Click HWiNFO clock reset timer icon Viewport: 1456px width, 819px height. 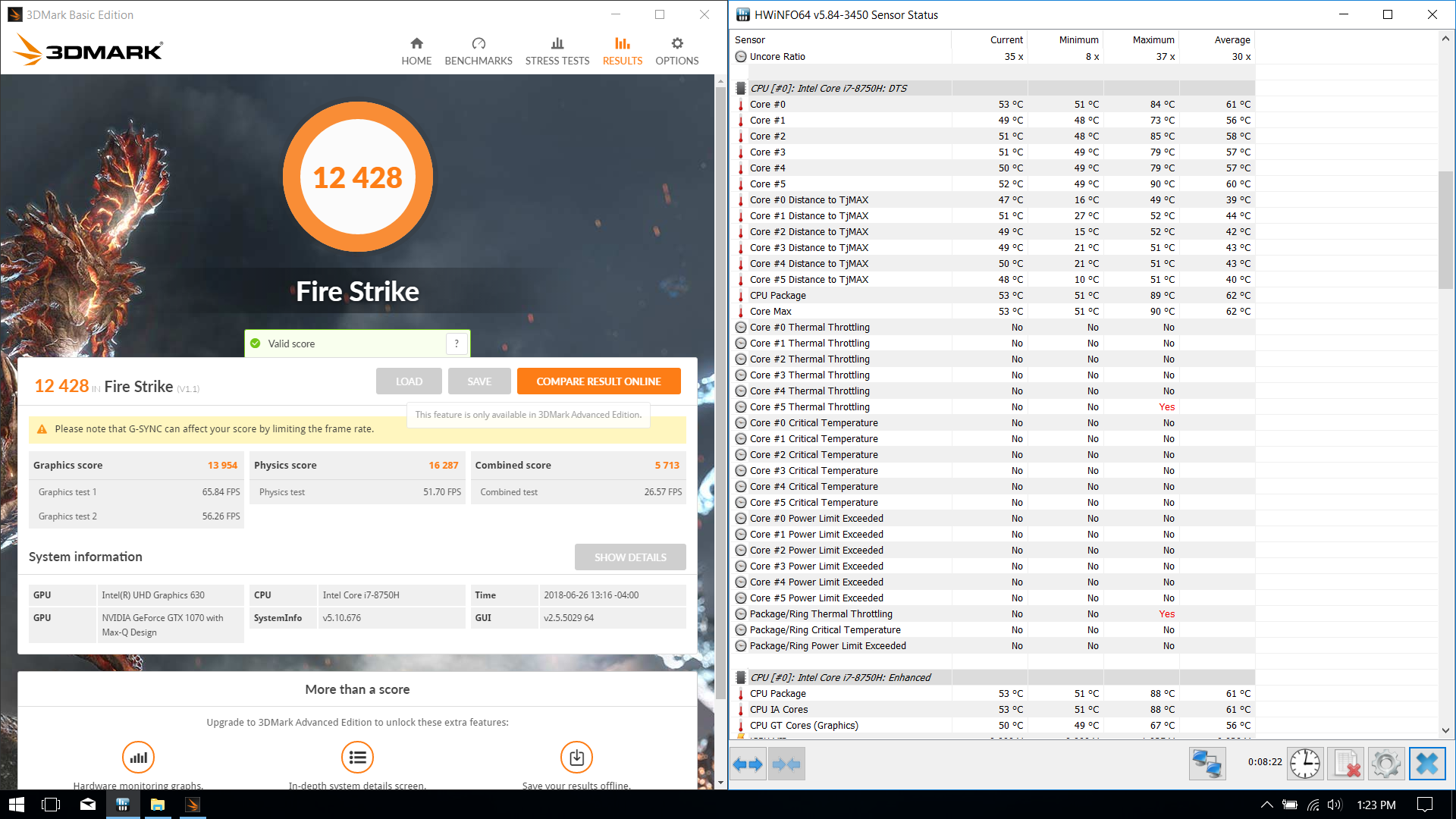tap(1305, 764)
